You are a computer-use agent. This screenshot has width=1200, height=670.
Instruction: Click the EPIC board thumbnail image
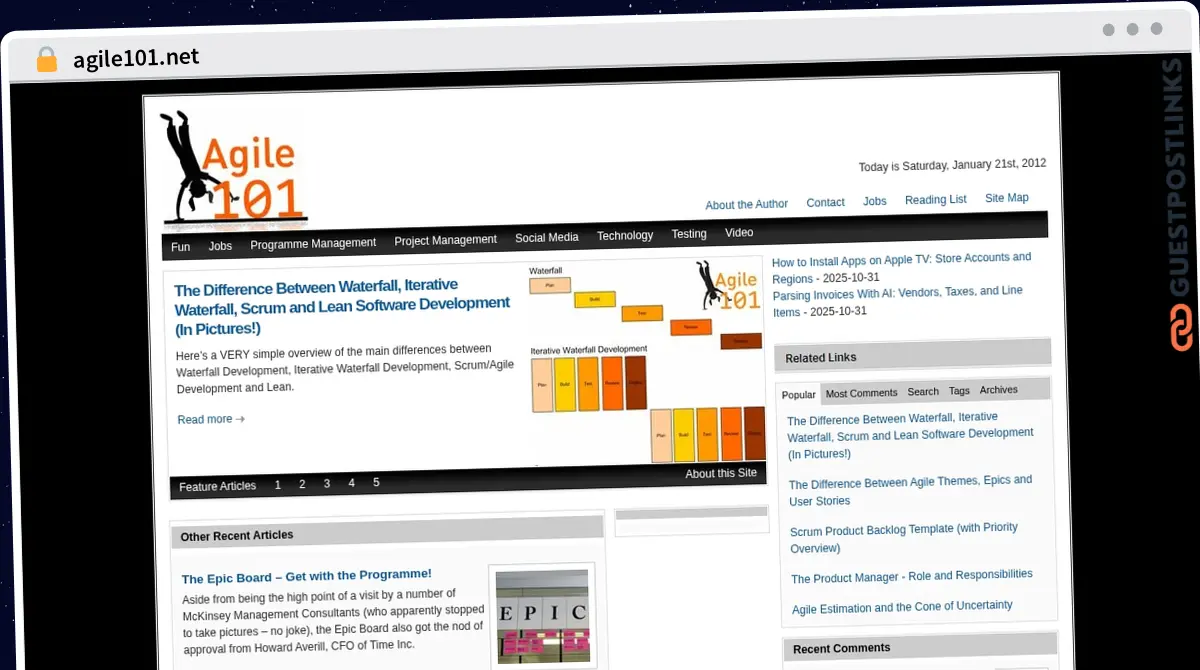pyautogui.click(x=542, y=616)
